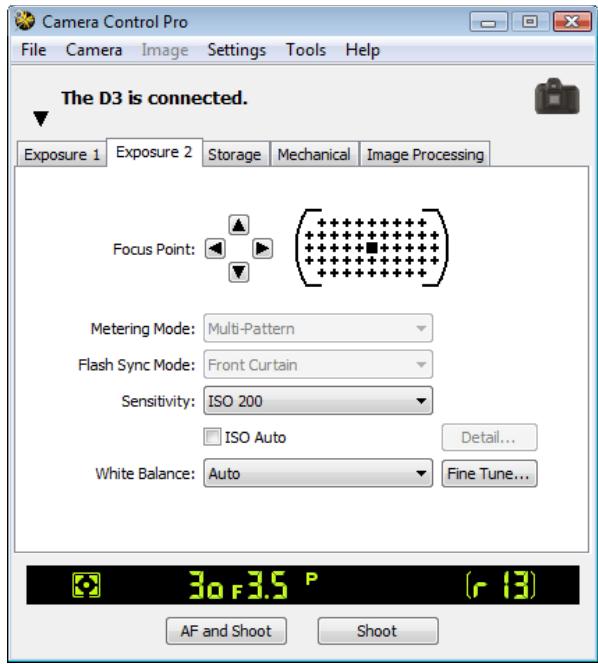
Task: Move focus point down with arrow button
Action: point(238,272)
